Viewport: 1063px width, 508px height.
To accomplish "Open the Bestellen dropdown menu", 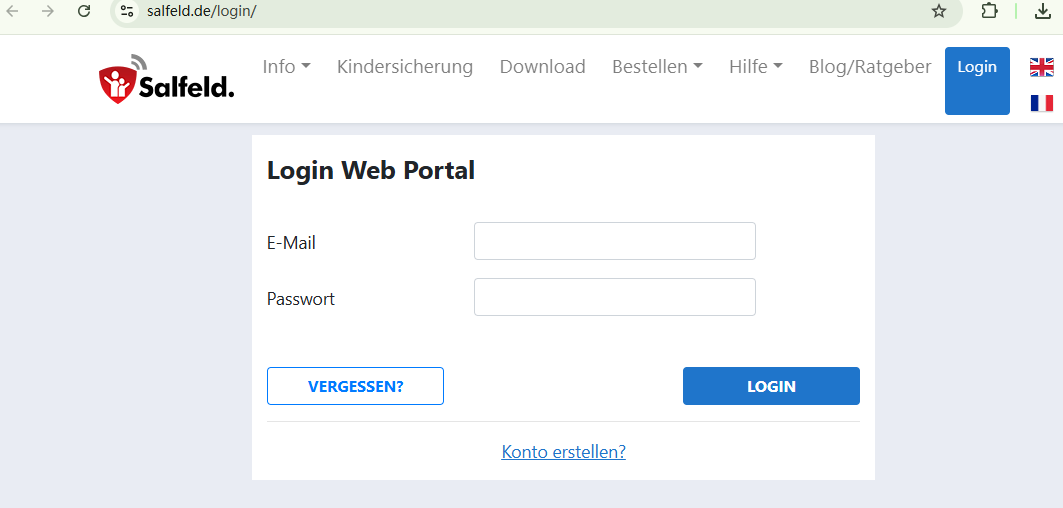I will coord(657,67).
